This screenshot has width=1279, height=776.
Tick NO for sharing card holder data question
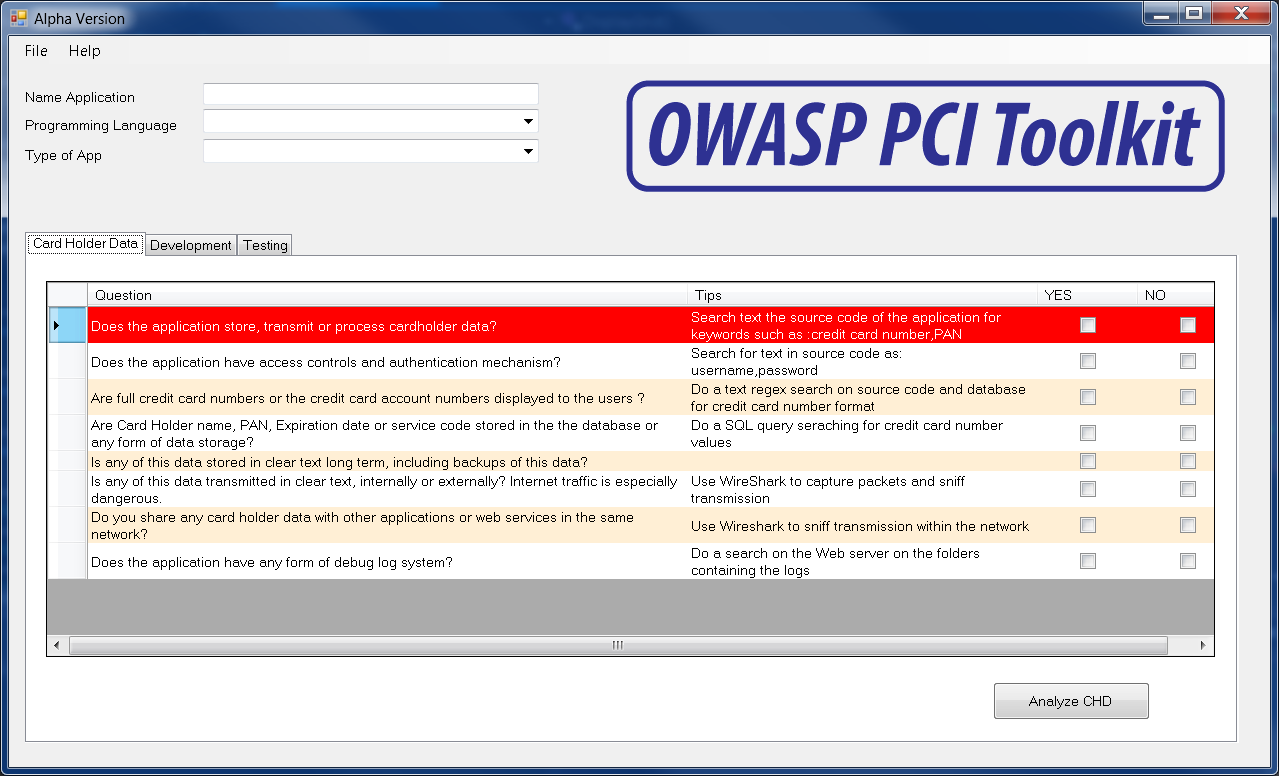pos(1187,525)
